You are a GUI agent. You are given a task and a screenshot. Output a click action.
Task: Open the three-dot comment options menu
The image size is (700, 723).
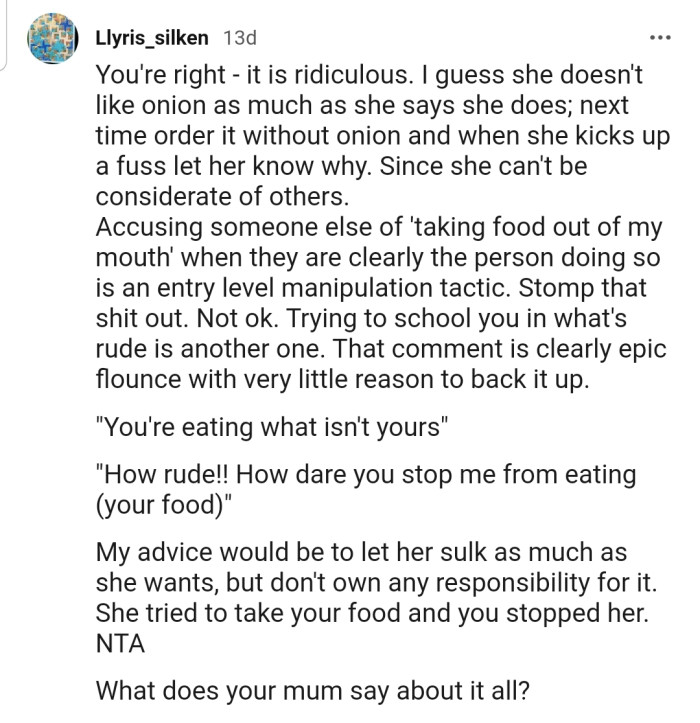point(659,38)
